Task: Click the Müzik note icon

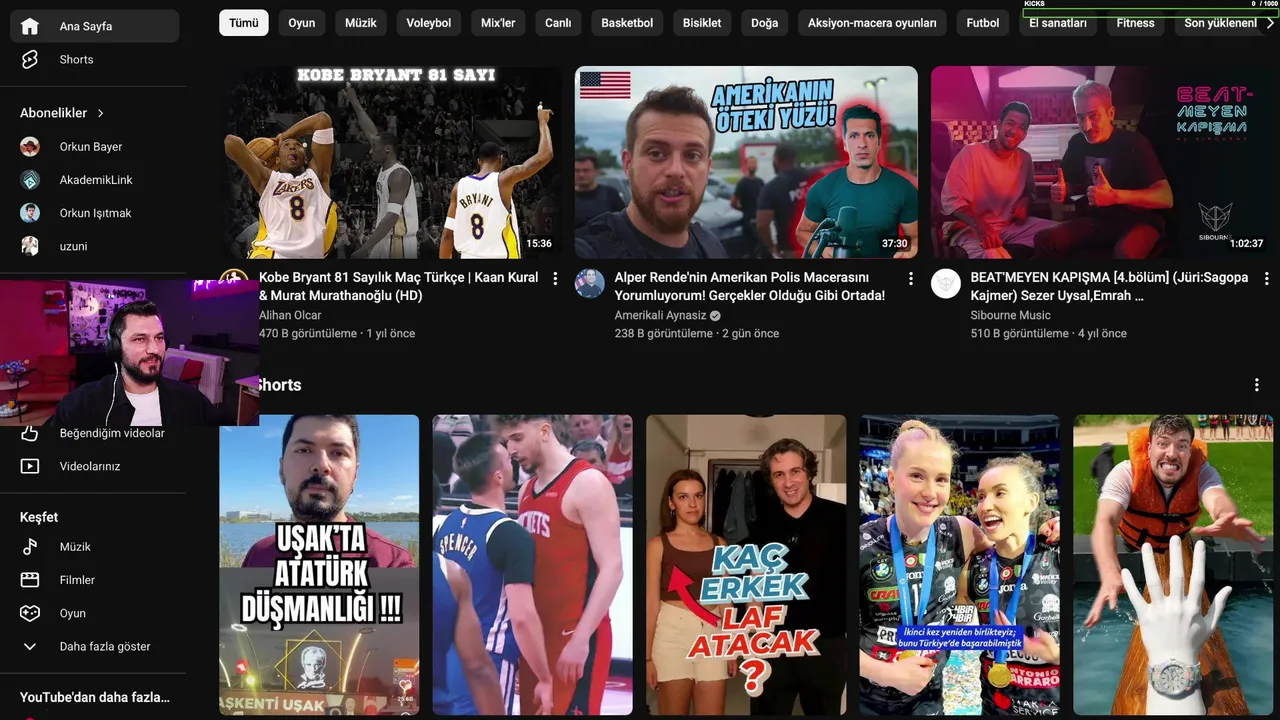Action: [x=30, y=547]
